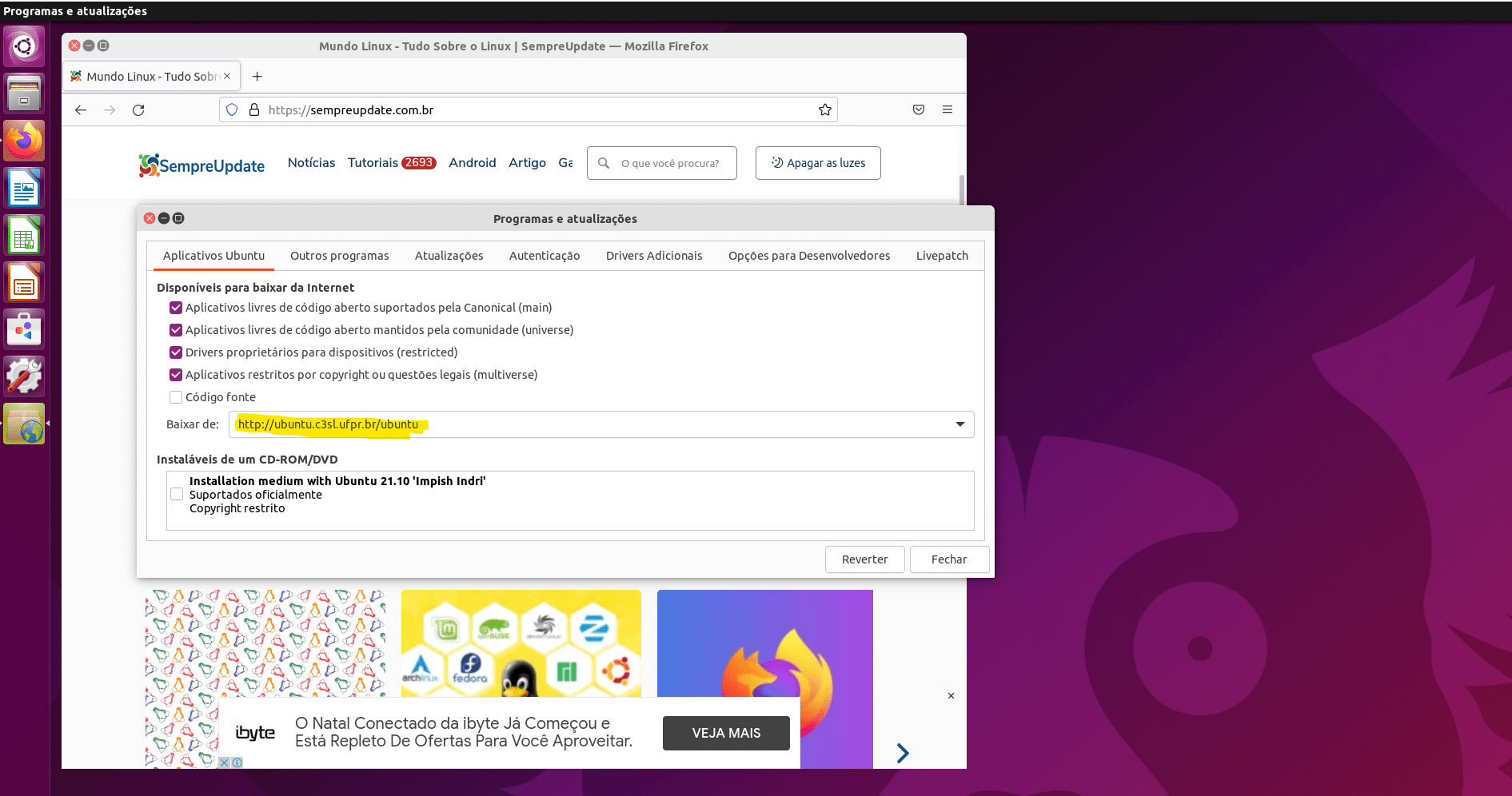Screen dimensions: 1512x796
Task: Reload the Firefox page
Action: click(138, 110)
